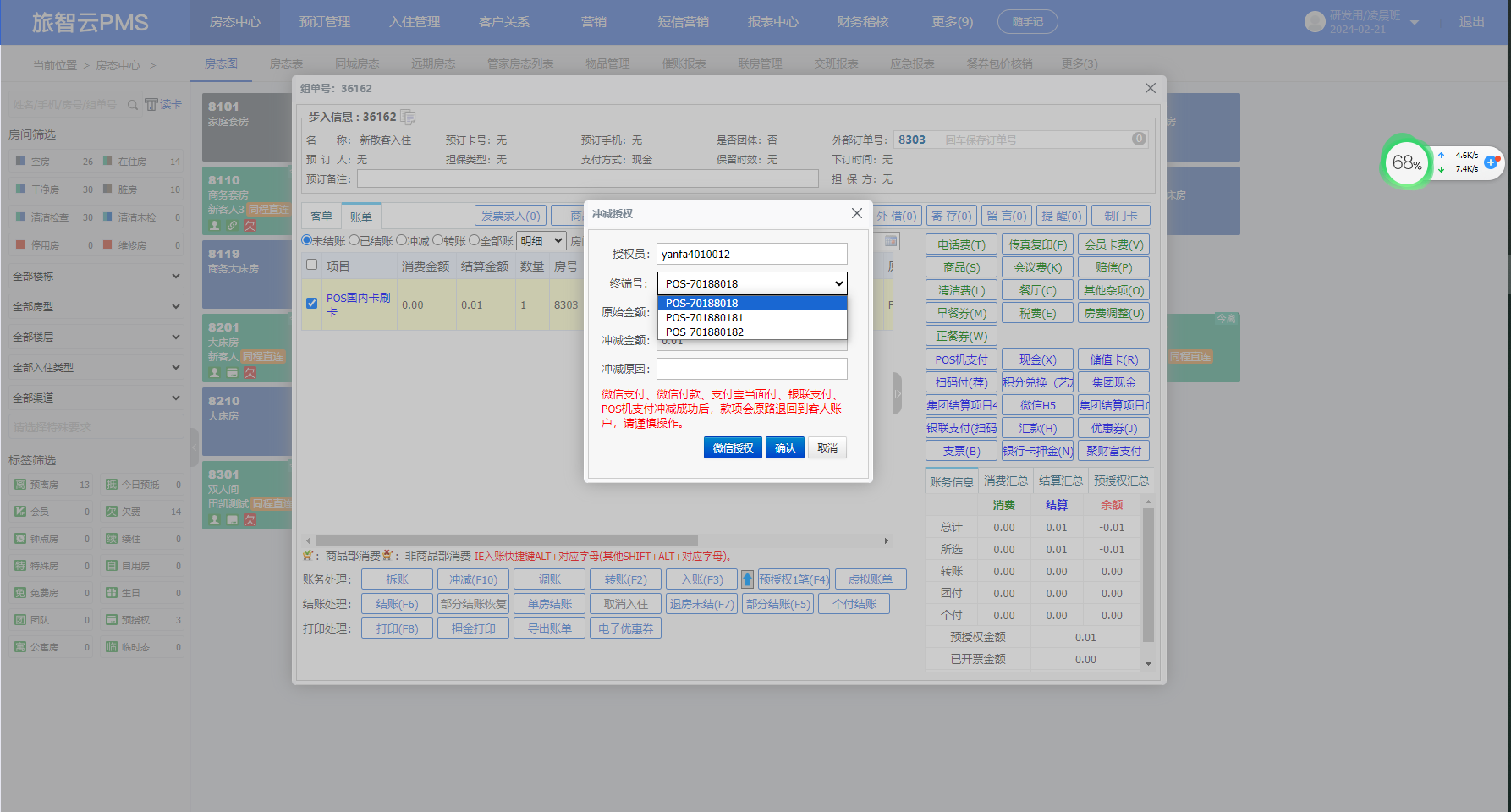Select the 已结账 radio button

[354, 240]
